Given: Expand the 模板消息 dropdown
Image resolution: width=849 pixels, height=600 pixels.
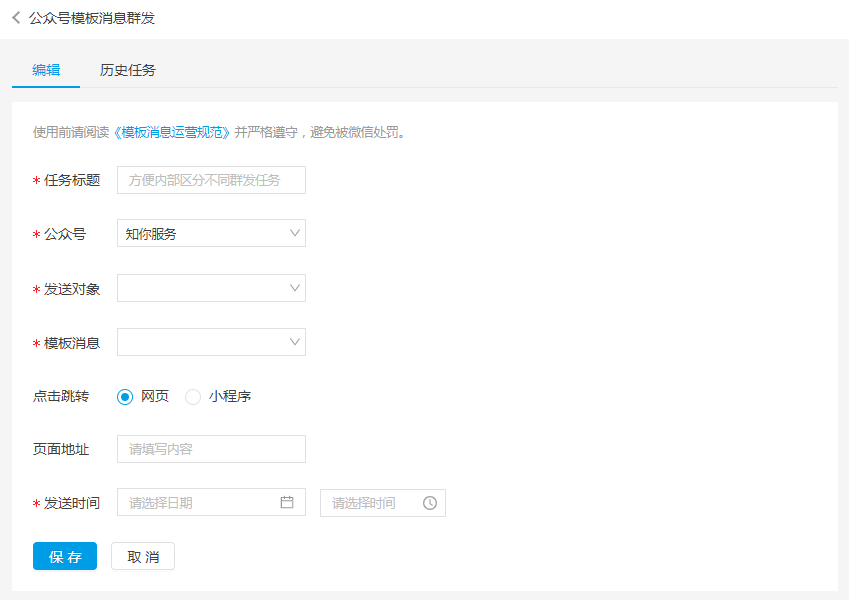Looking at the screenshot, I should 211,342.
